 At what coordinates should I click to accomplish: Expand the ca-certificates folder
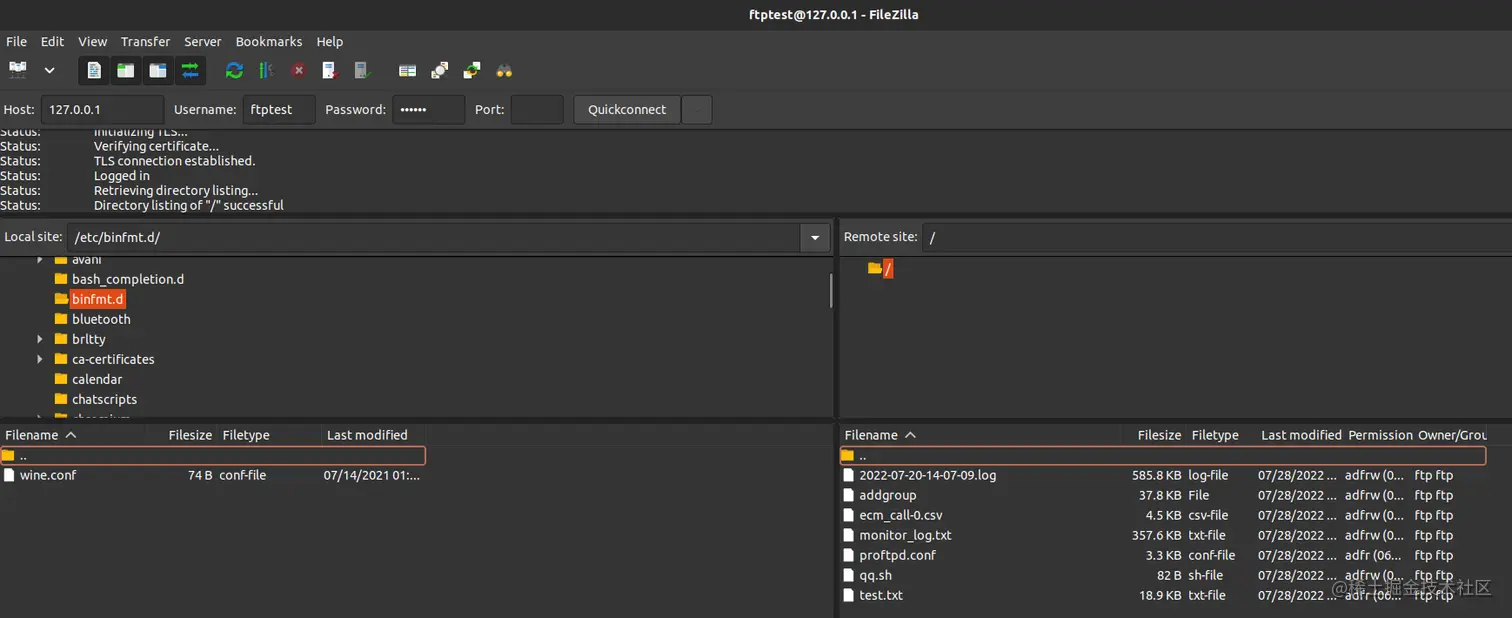coord(40,359)
